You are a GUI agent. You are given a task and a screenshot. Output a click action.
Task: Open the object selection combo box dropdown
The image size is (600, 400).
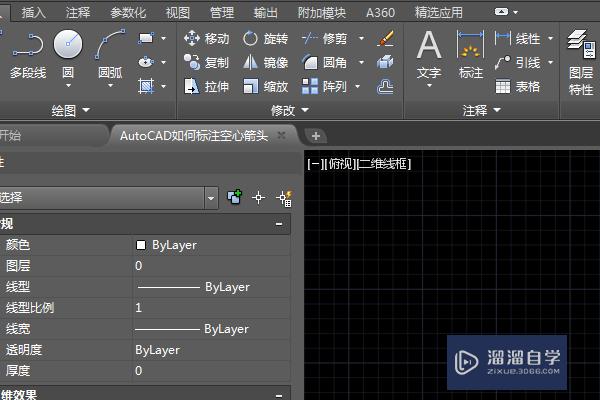pos(211,198)
